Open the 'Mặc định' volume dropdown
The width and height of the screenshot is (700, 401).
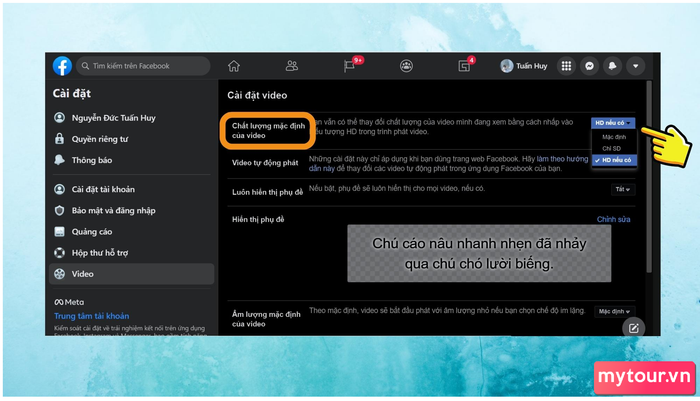615,312
